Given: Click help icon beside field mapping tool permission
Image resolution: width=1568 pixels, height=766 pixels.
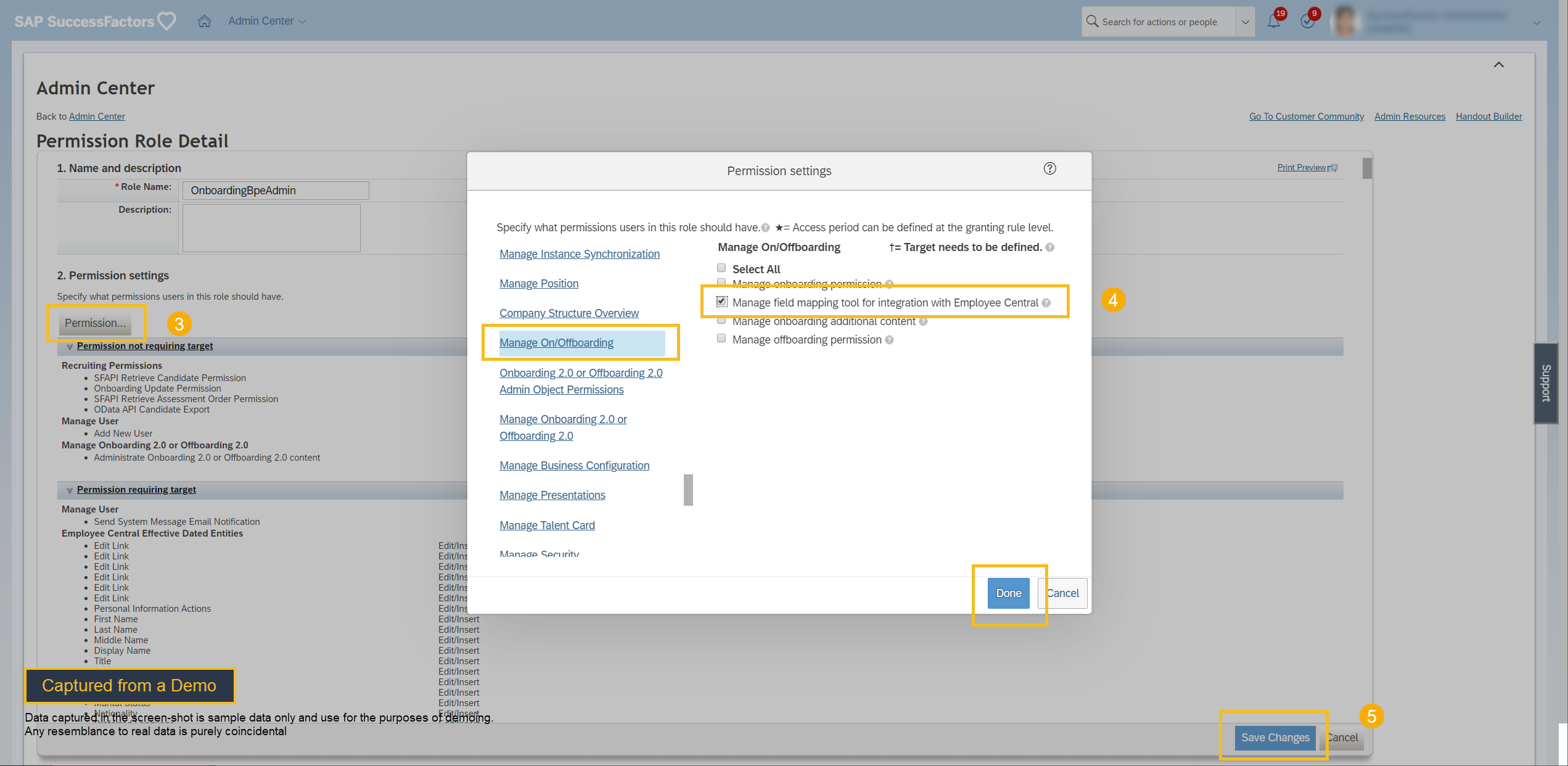Looking at the screenshot, I should [1046, 303].
